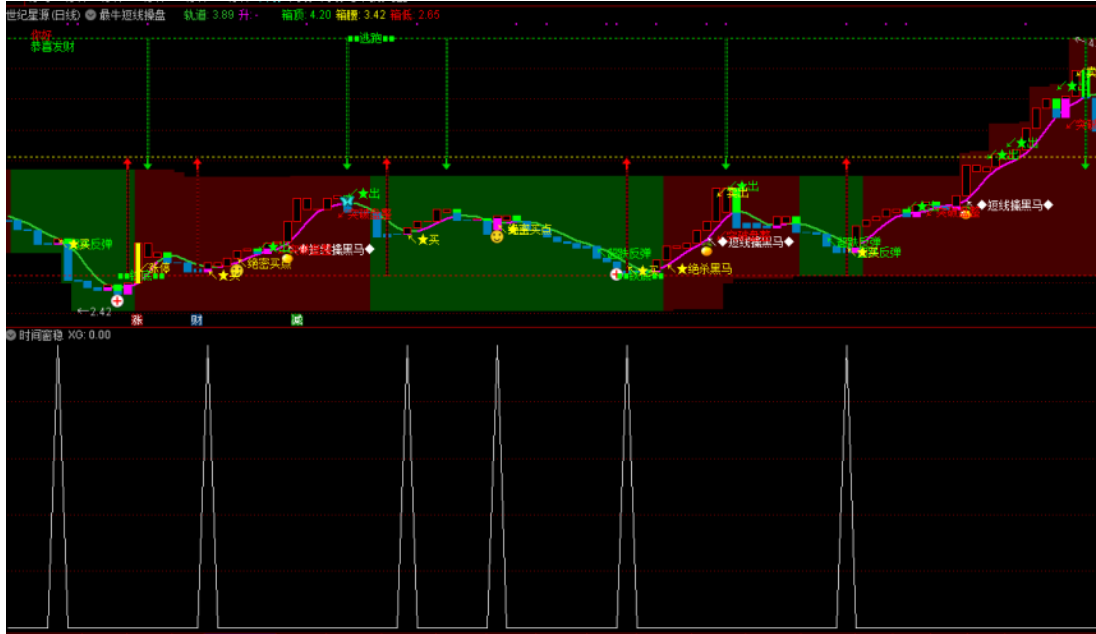Click the blue 财 event marker
Image resolution: width=1096 pixels, height=634 pixels.
[197, 320]
